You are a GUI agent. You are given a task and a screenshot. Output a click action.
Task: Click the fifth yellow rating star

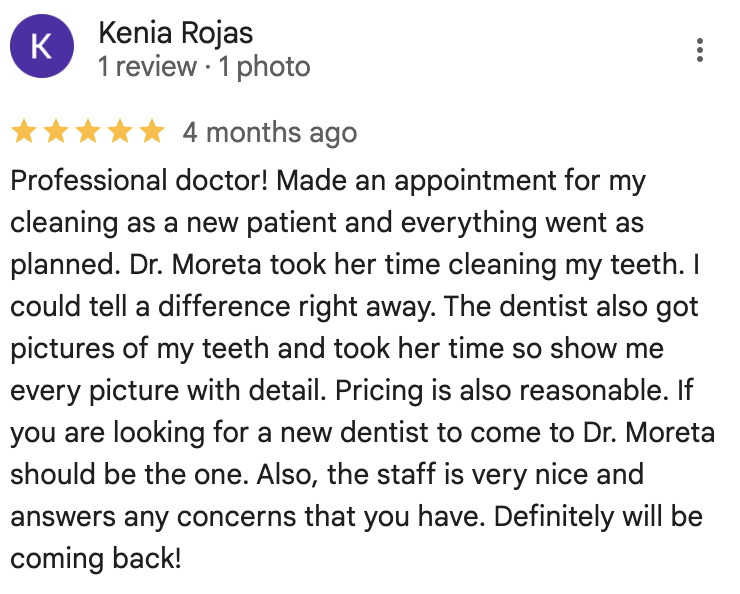point(152,131)
